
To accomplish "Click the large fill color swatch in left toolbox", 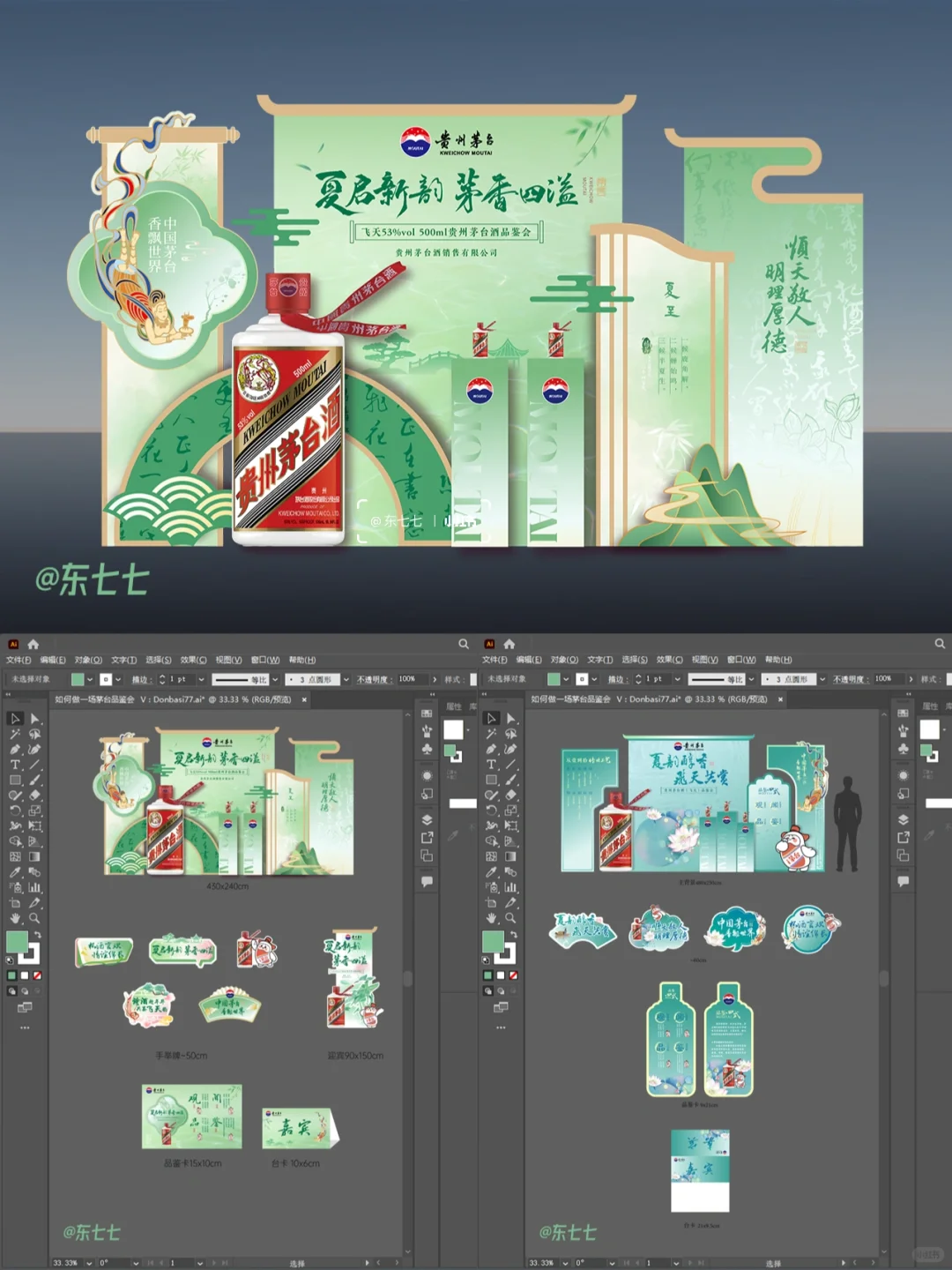I will pos(17,942).
